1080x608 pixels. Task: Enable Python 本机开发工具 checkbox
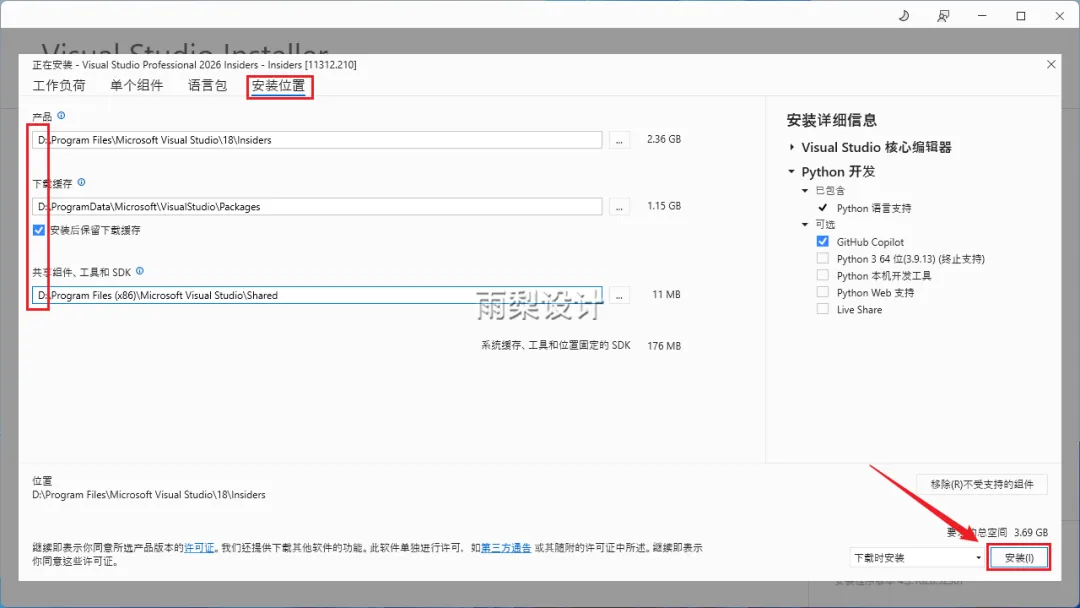[x=822, y=275]
